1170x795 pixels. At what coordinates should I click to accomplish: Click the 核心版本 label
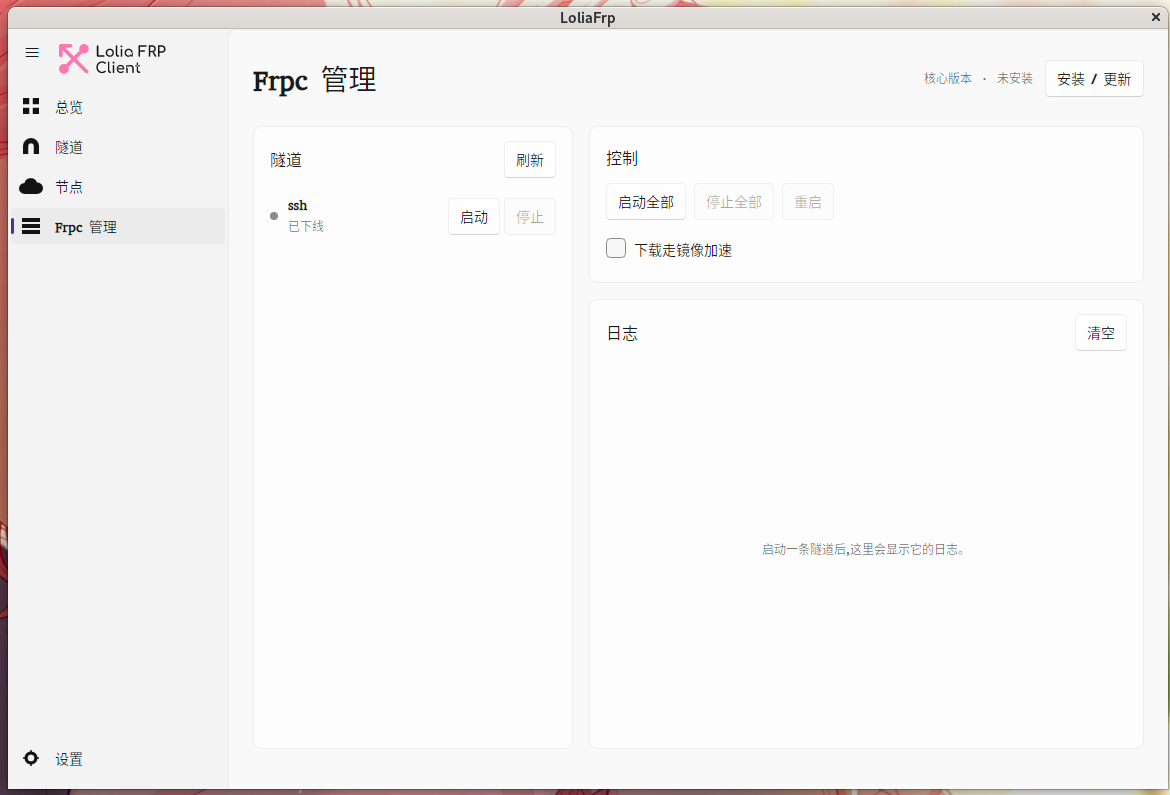point(948,78)
